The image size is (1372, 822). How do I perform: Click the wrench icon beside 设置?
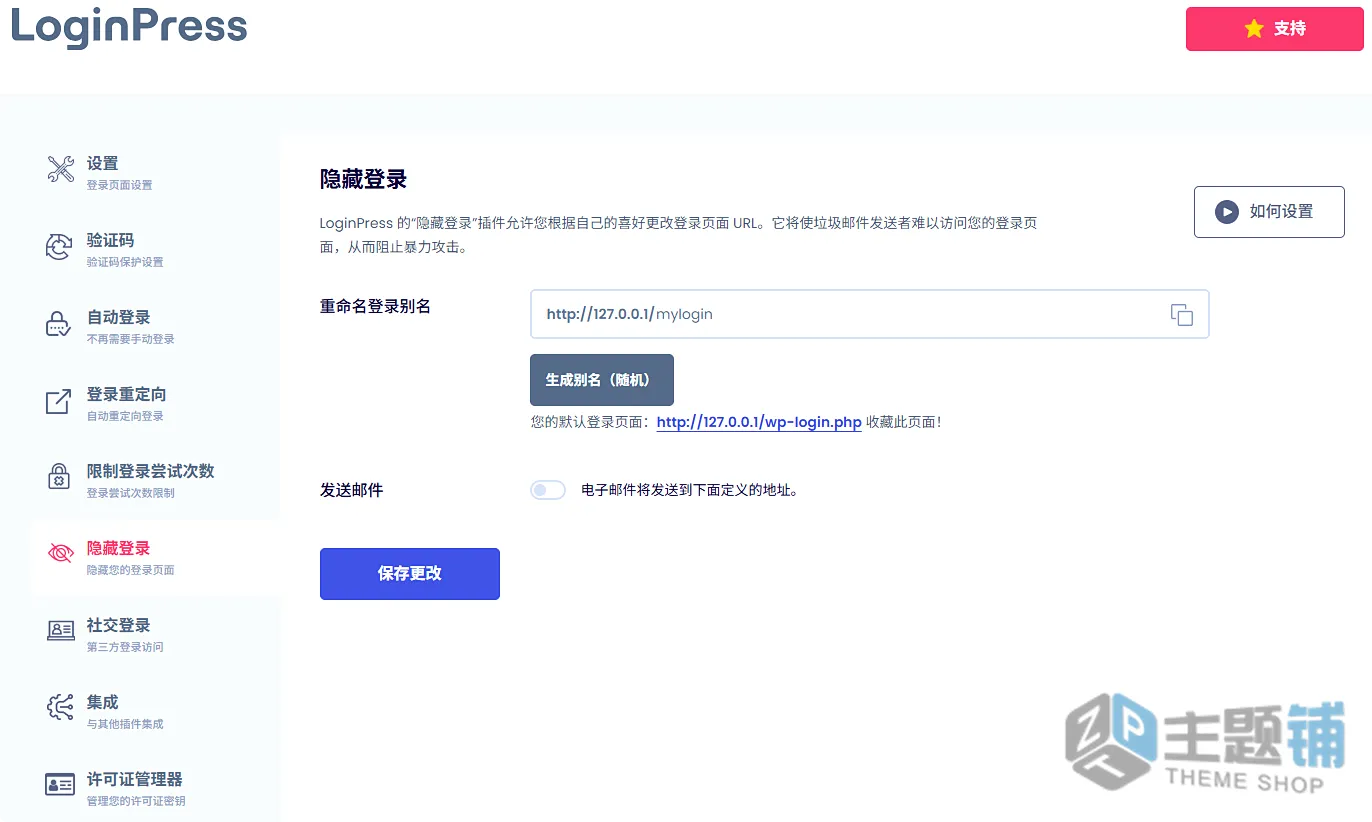60,169
